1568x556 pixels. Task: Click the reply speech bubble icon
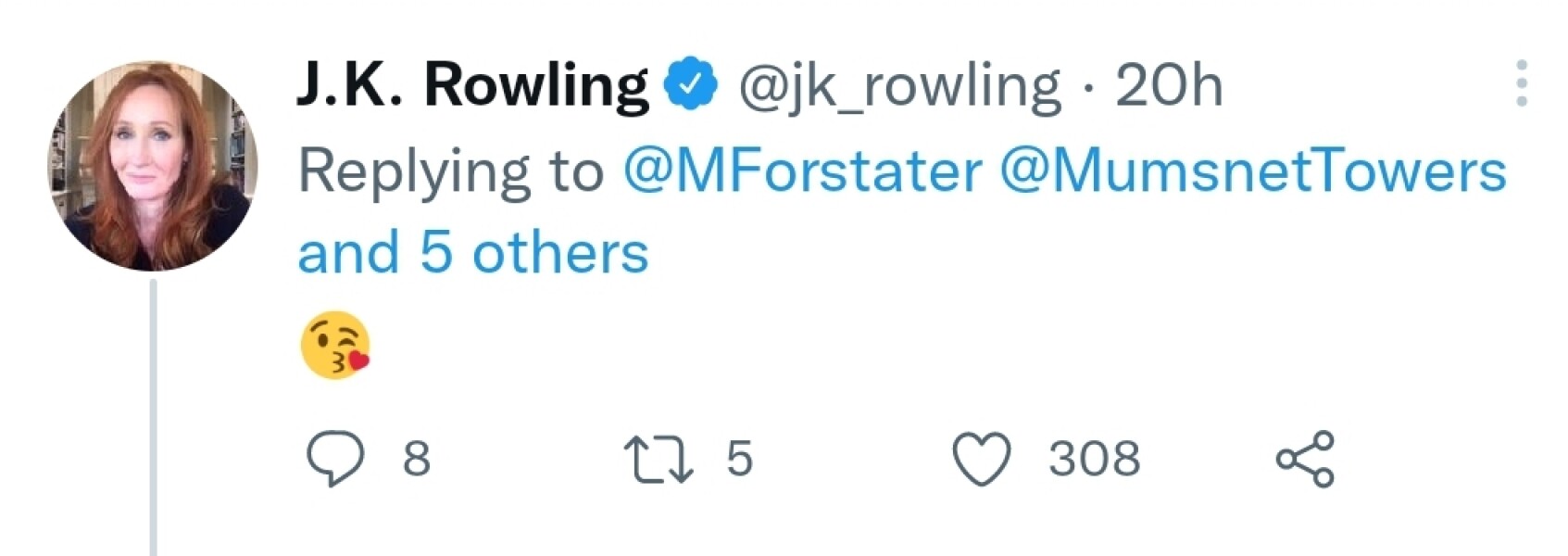[334, 460]
